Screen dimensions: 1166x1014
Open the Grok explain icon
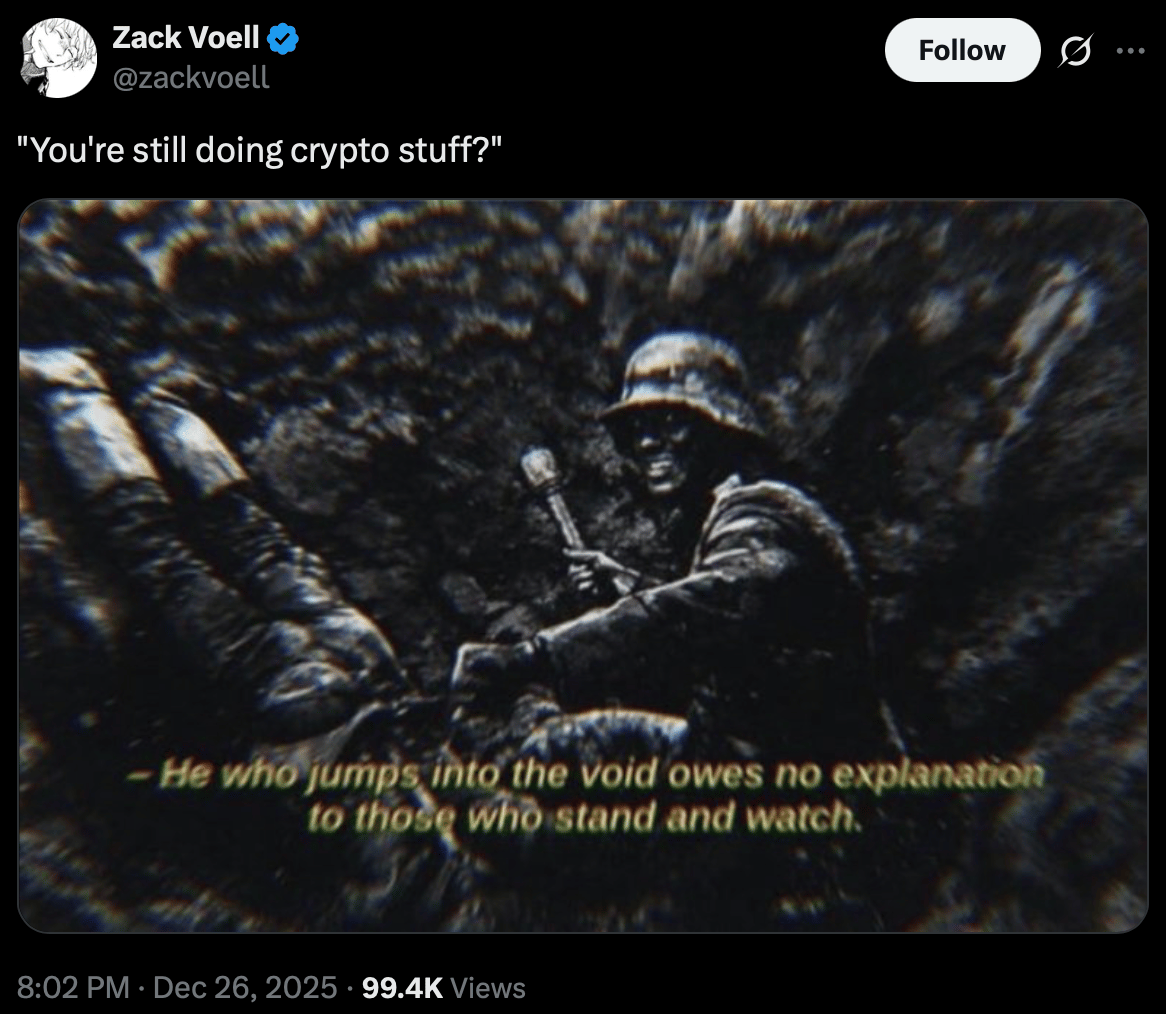coord(1075,51)
